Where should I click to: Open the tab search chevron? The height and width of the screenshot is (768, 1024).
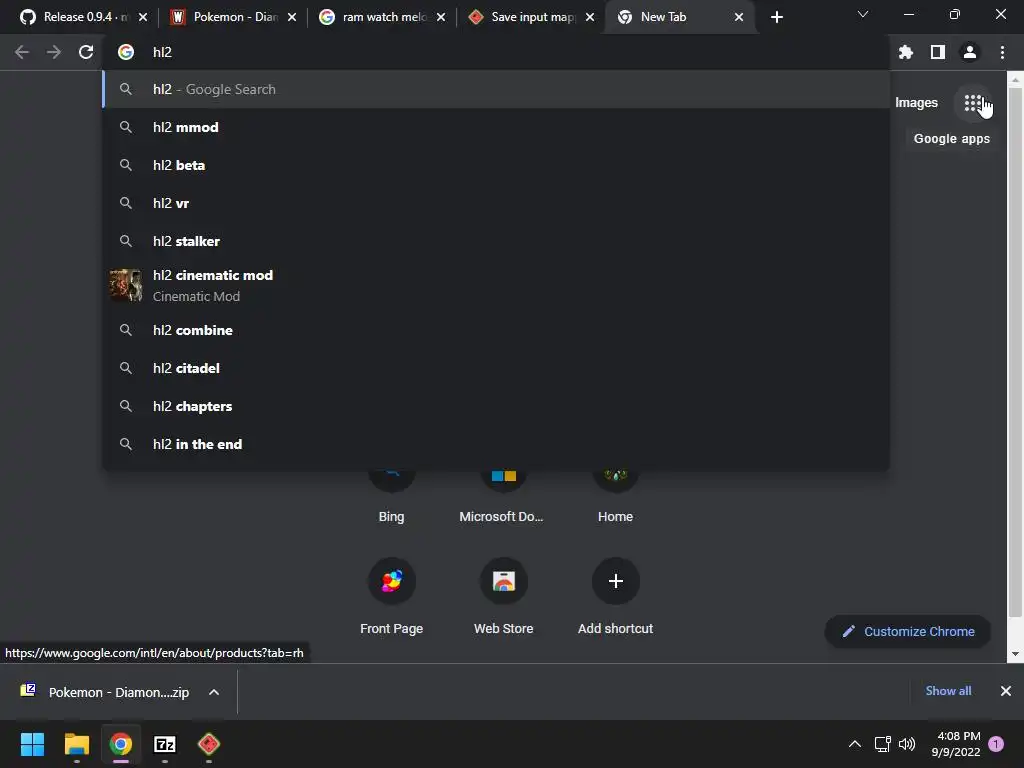pyautogui.click(x=863, y=14)
